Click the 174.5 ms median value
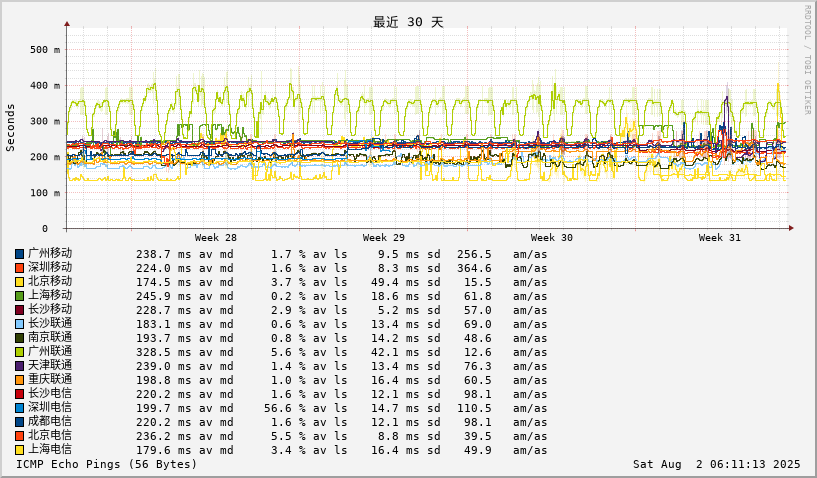Image resolution: width=817 pixels, height=478 pixels. click(164, 283)
